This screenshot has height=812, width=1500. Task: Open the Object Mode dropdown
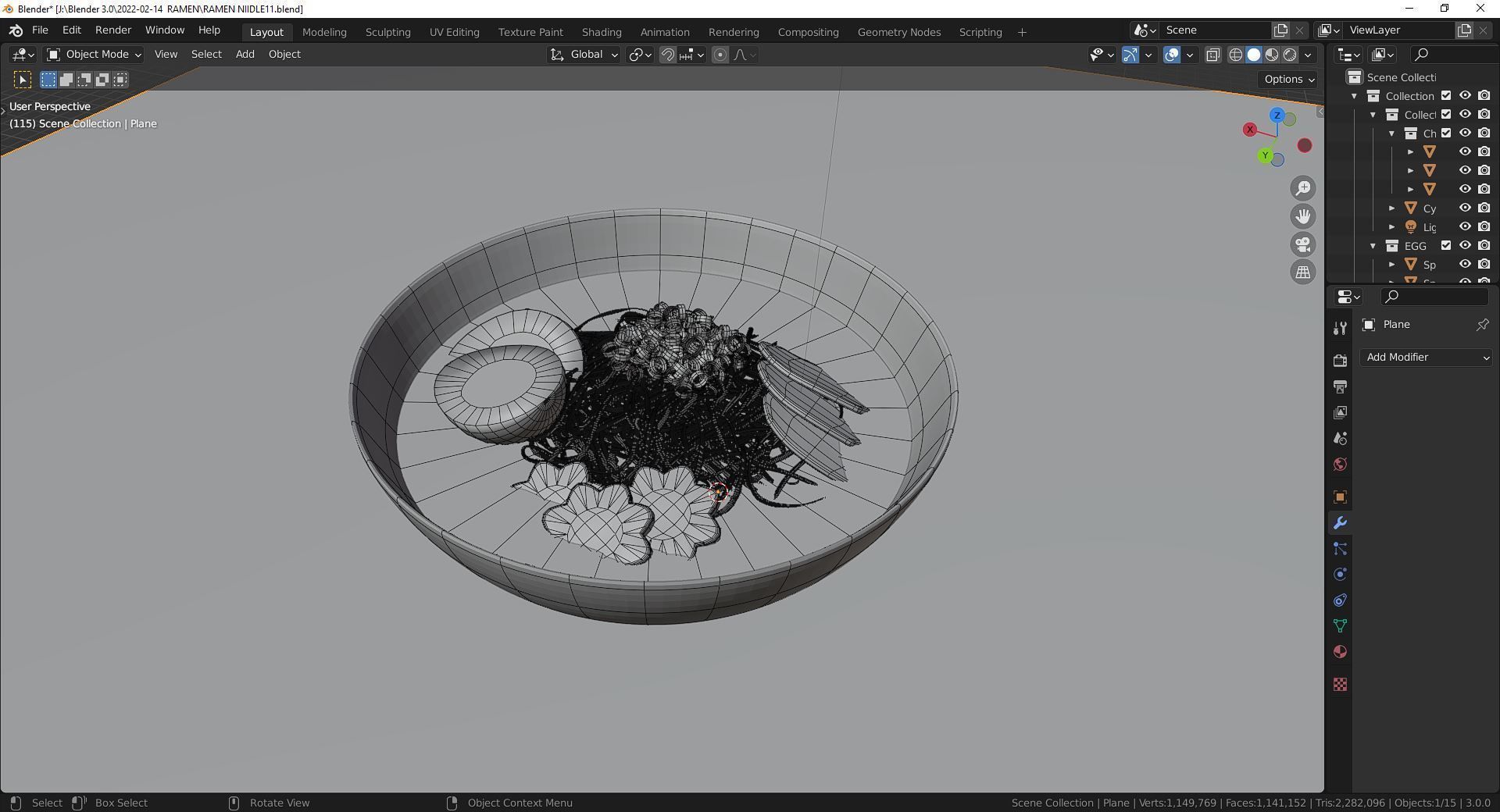click(x=93, y=55)
